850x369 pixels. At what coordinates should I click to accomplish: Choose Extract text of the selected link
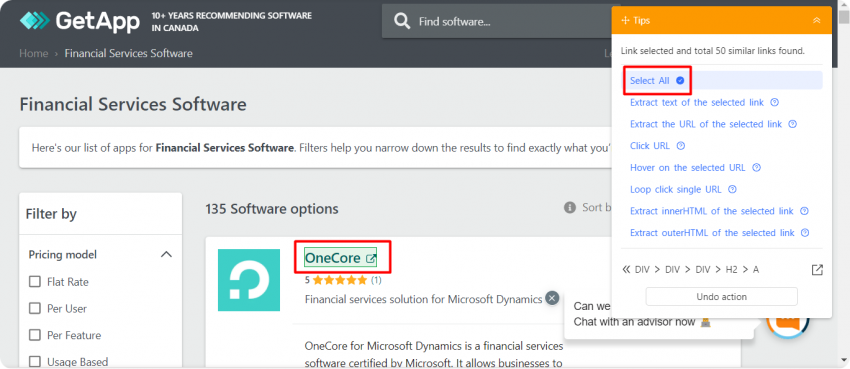[x=697, y=102]
